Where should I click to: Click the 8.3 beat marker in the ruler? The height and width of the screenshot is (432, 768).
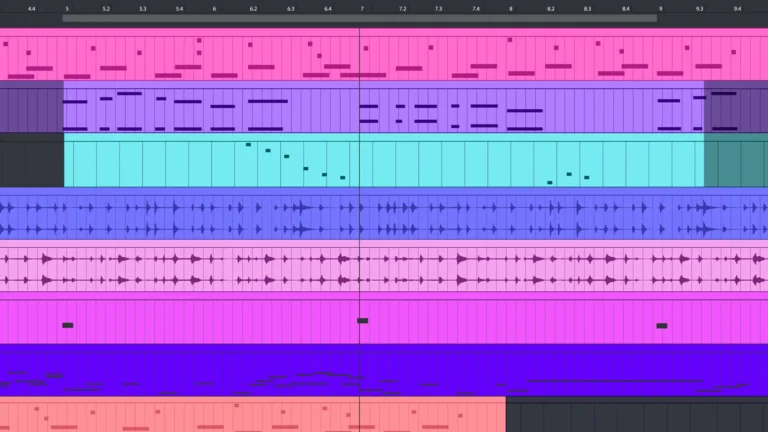tap(587, 8)
